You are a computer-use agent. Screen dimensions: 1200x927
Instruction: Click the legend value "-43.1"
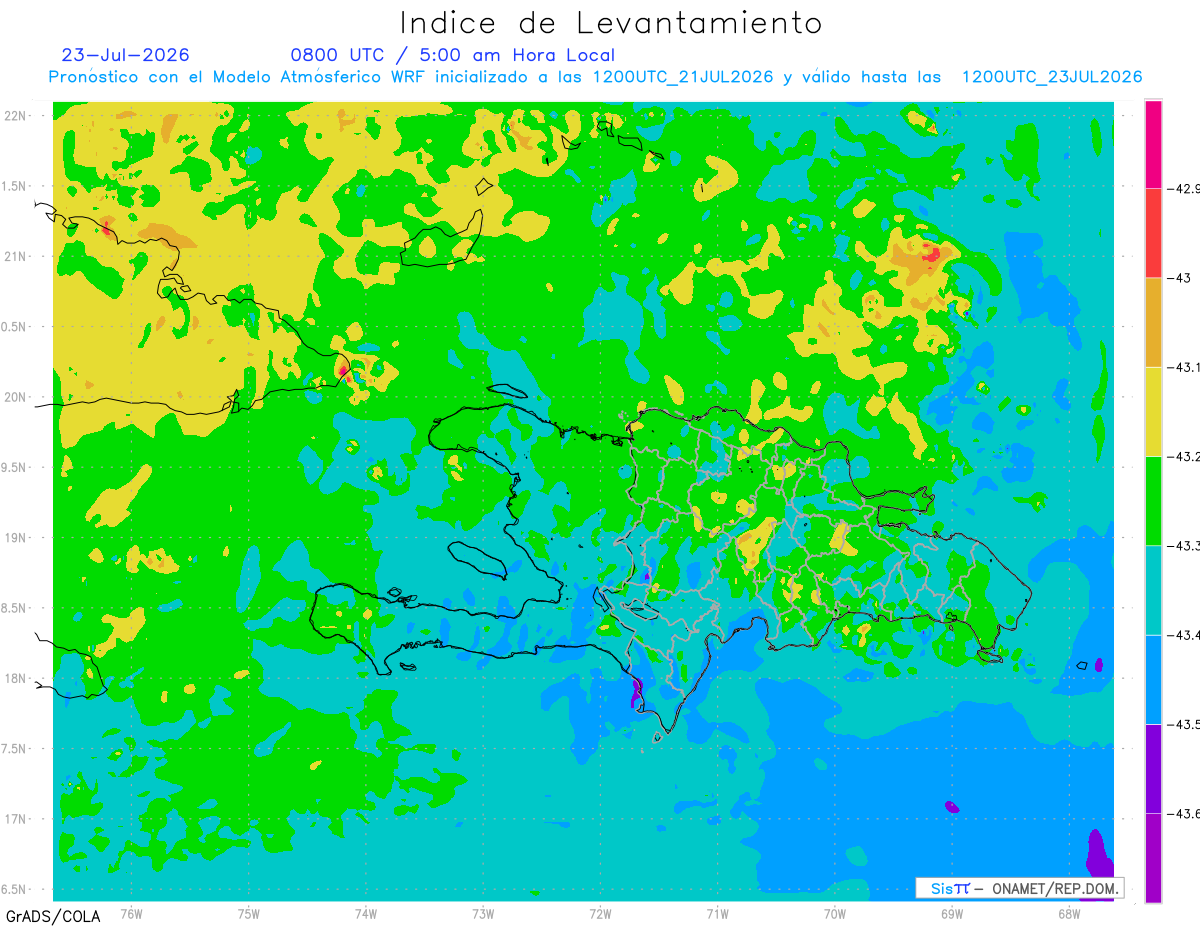click(x=1183, y=367)
